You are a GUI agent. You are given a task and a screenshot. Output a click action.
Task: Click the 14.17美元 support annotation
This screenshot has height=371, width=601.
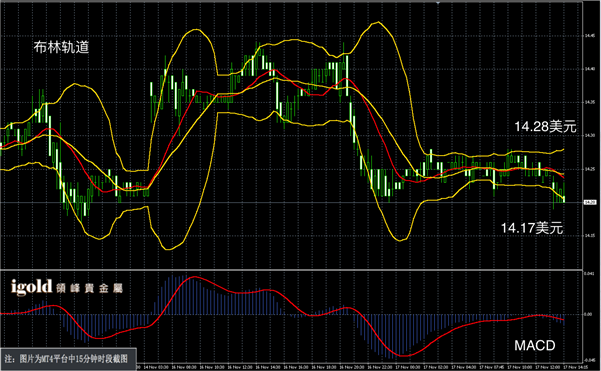[532, 228]
